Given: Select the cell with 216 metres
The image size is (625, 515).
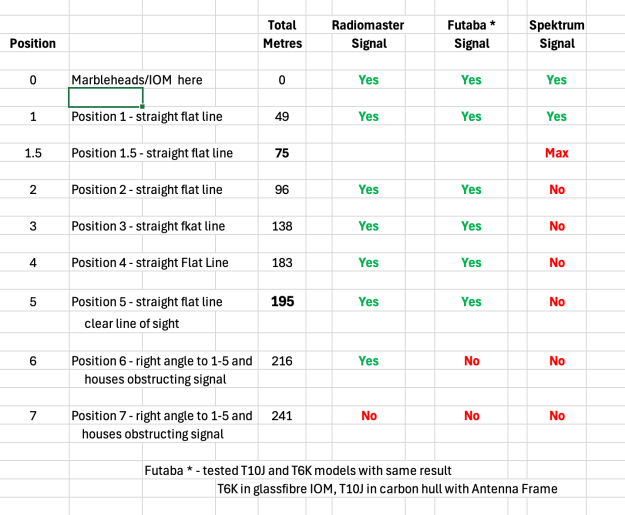Looking at the screenshot, I should pos(282,361).
